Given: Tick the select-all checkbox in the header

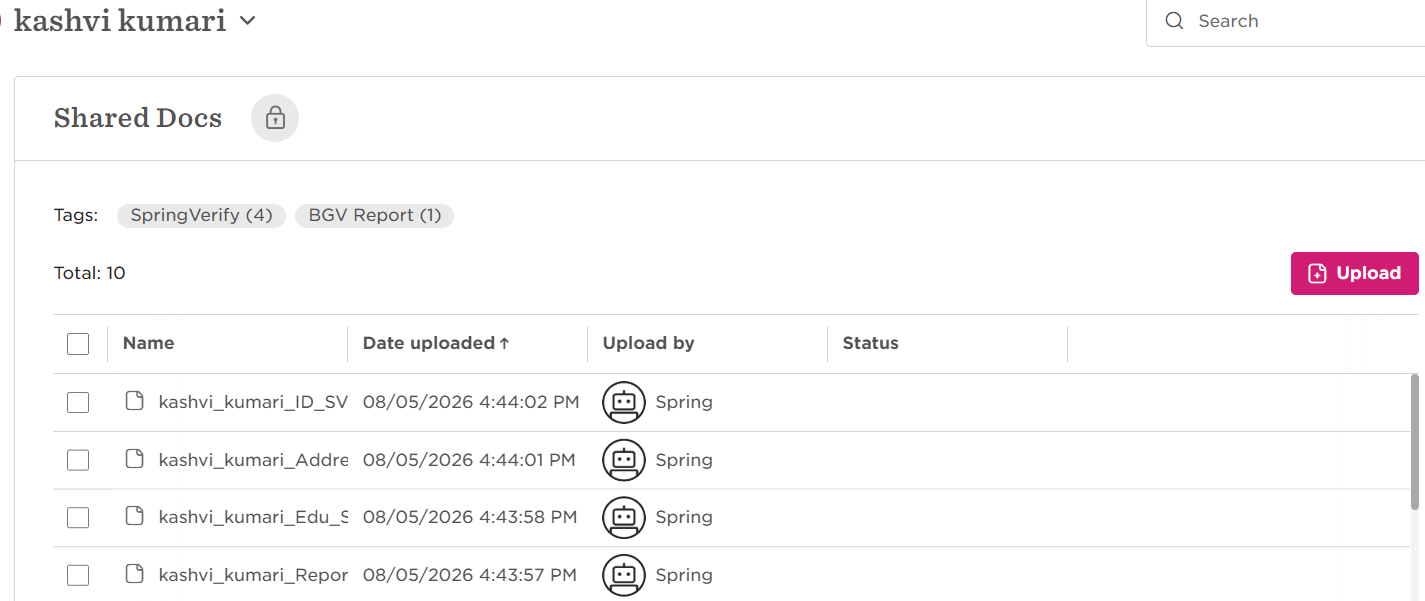Looking at the screenshot, I should (78, 344).
